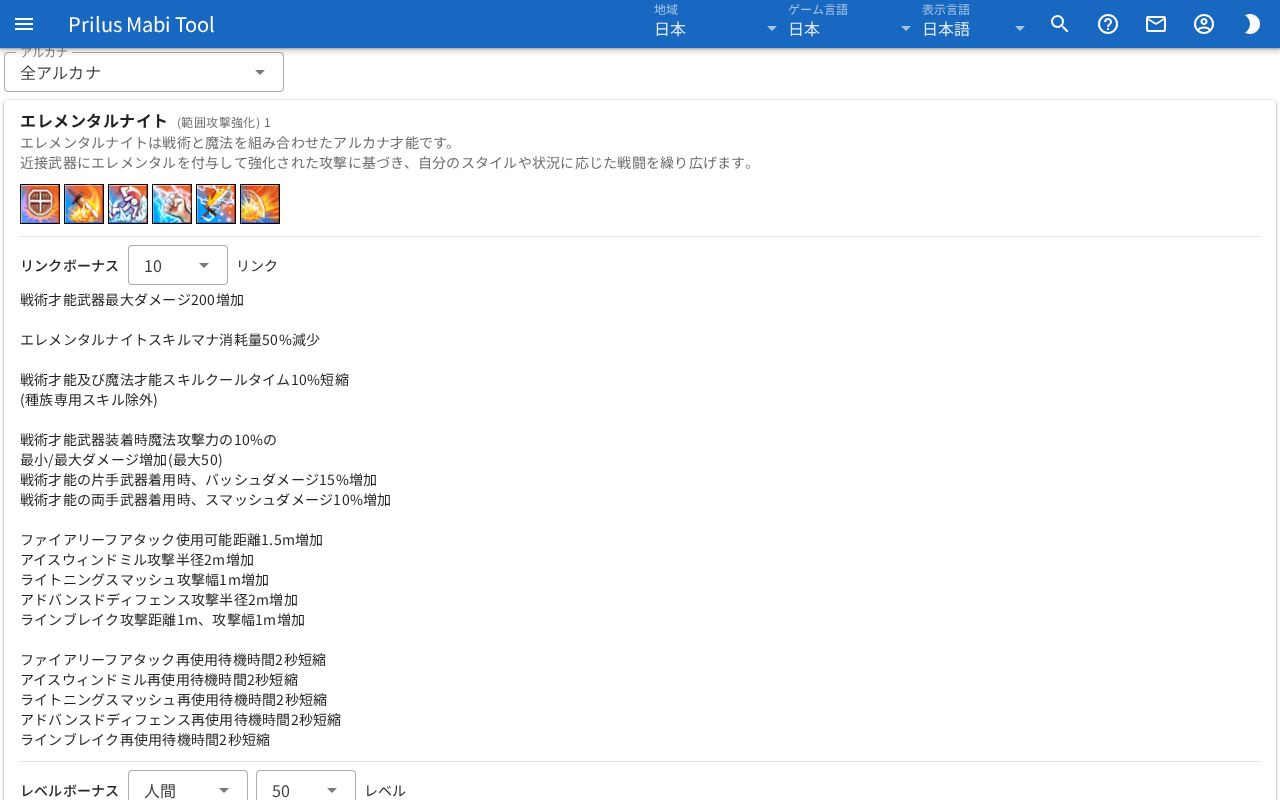1280x800 pixels.
Task: Open the hamburger navigation menu
Action: (x=24, y=24)
